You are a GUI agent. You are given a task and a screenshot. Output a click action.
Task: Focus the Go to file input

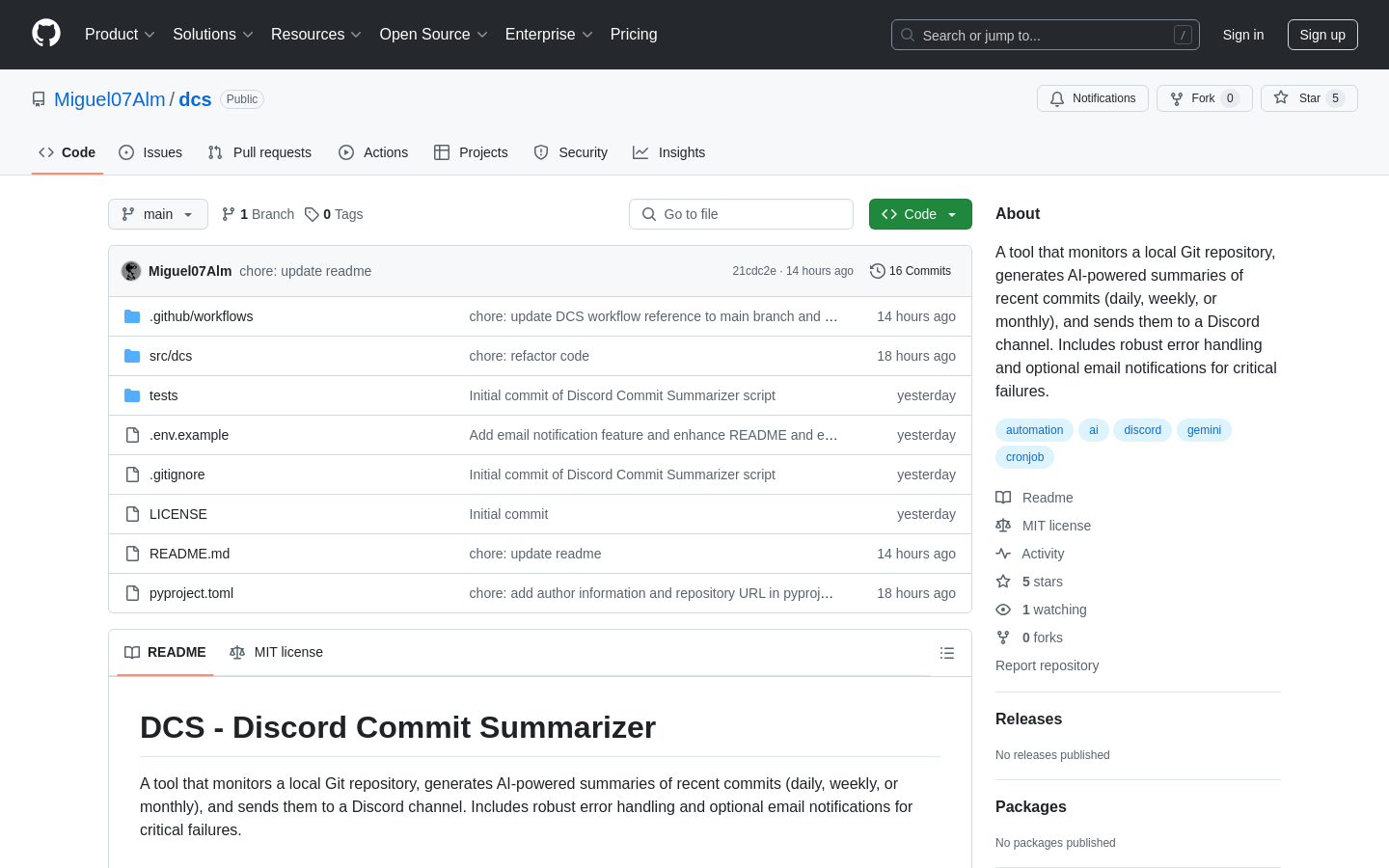[x=741, y=214]
